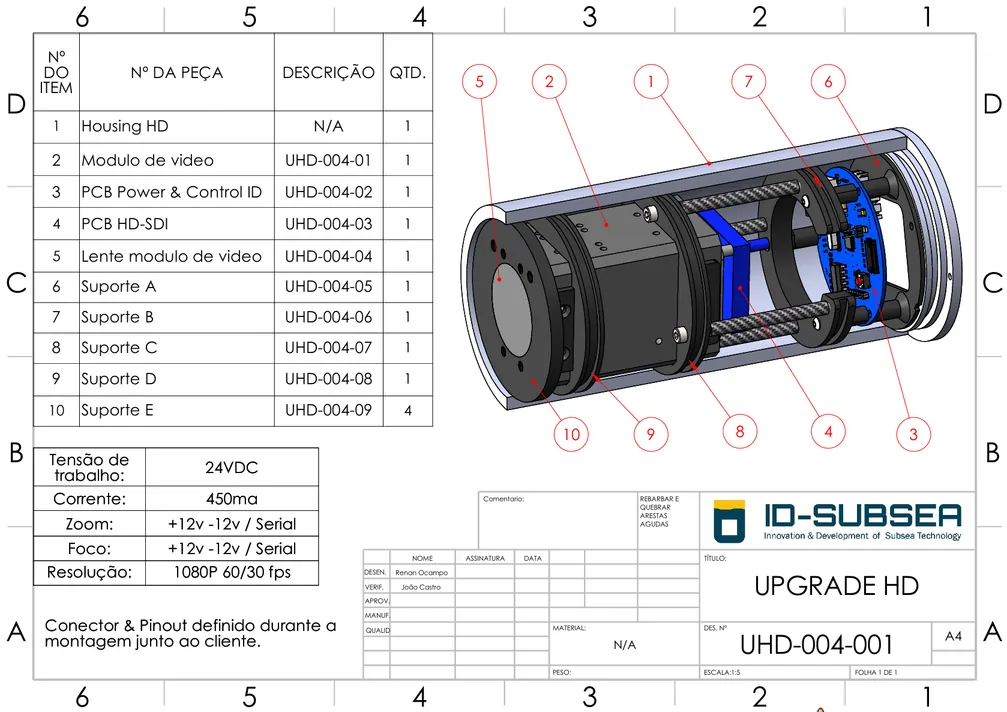Click balloon number 6 callout
This screenshot has width=1007, height=712.
828,82
